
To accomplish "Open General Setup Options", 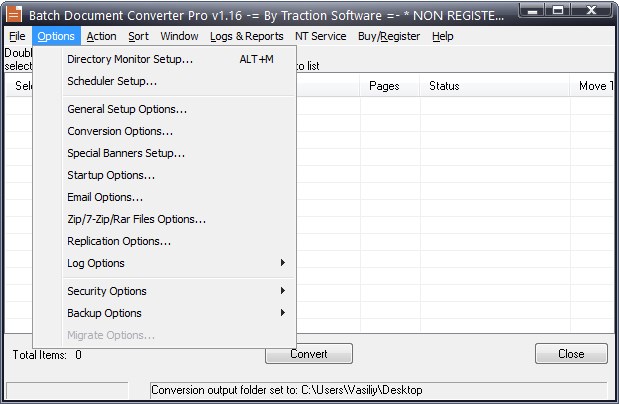I will (127, 109).
